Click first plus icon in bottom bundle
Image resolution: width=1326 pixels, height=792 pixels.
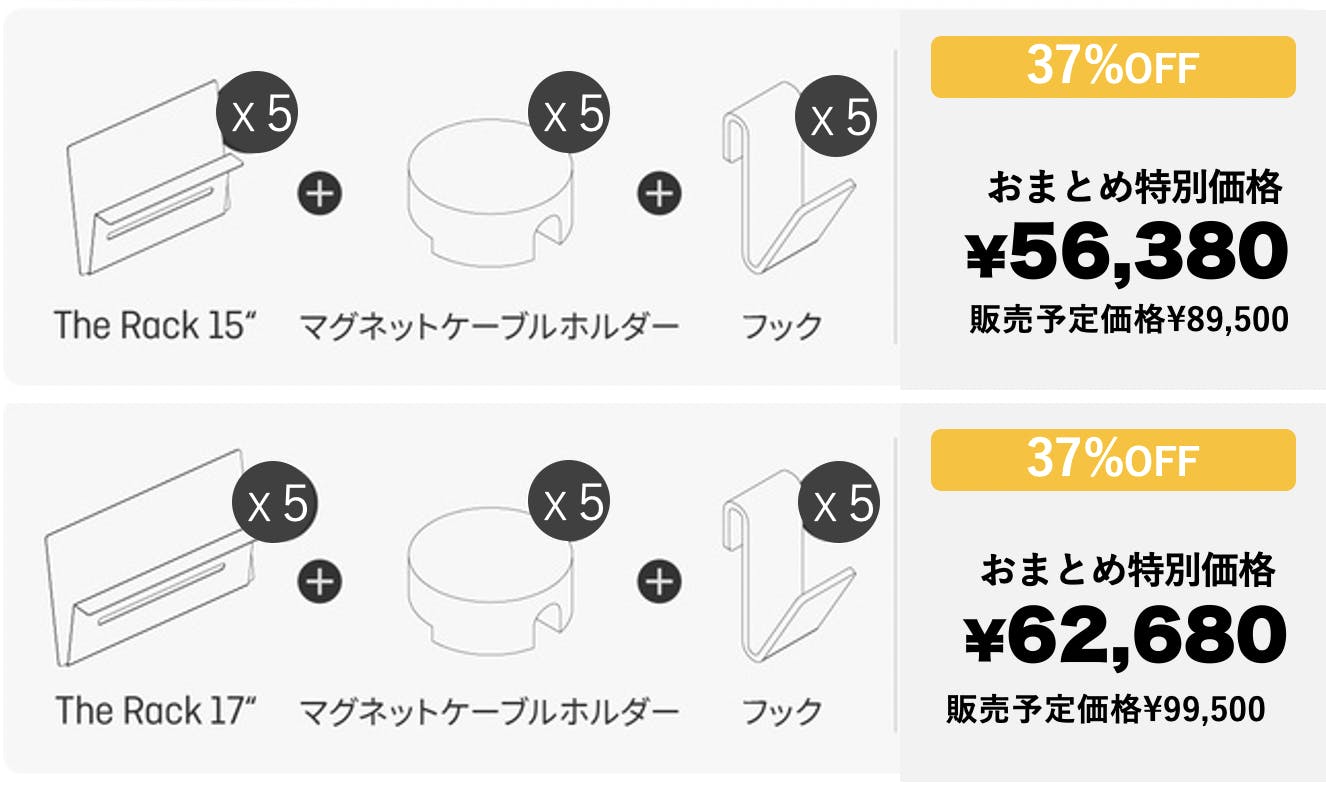click(319, 580)
